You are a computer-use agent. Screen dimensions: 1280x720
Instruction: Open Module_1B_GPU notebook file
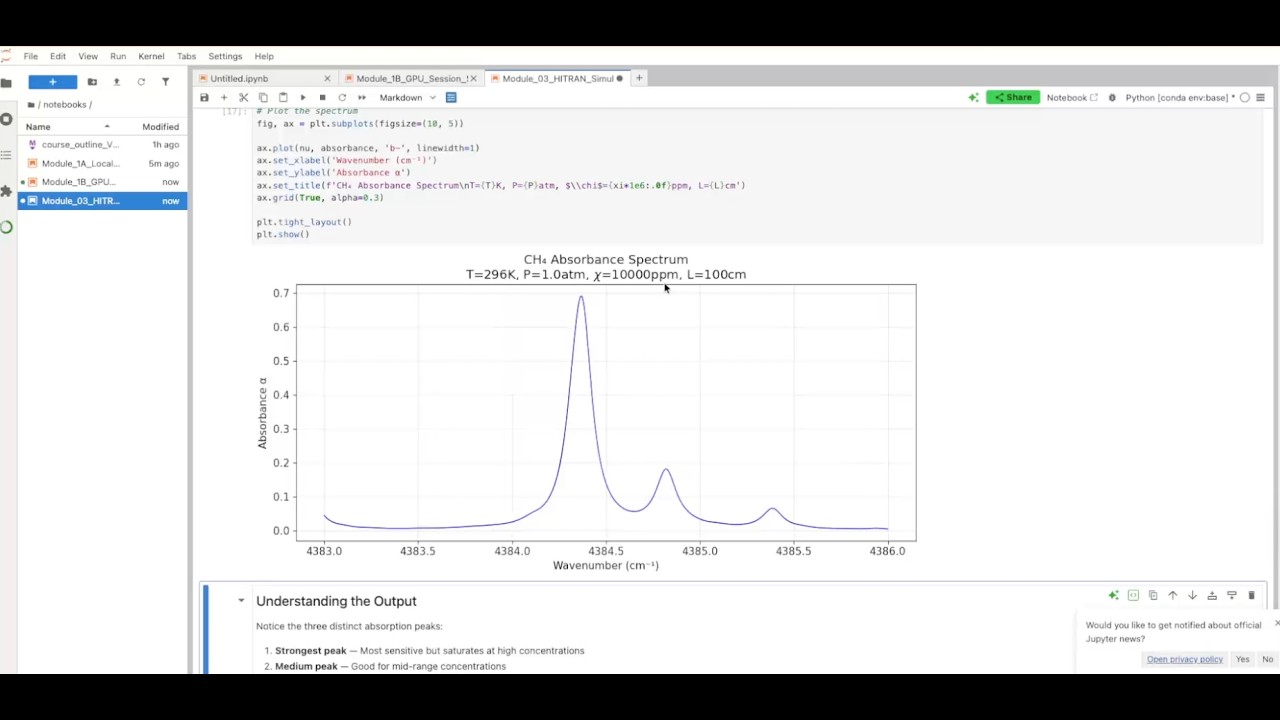coord(104,182)
